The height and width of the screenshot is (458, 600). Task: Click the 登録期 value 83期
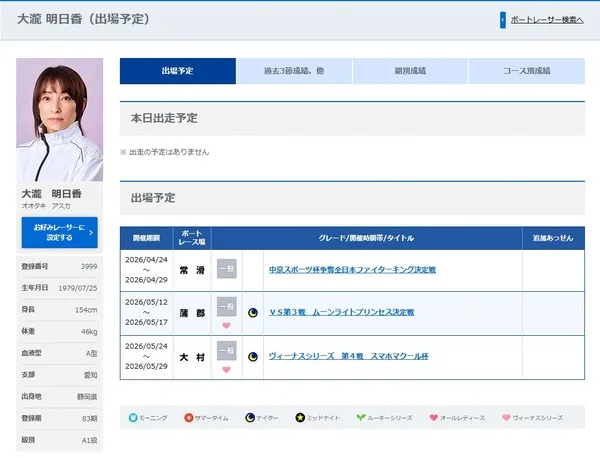(90, 419)
